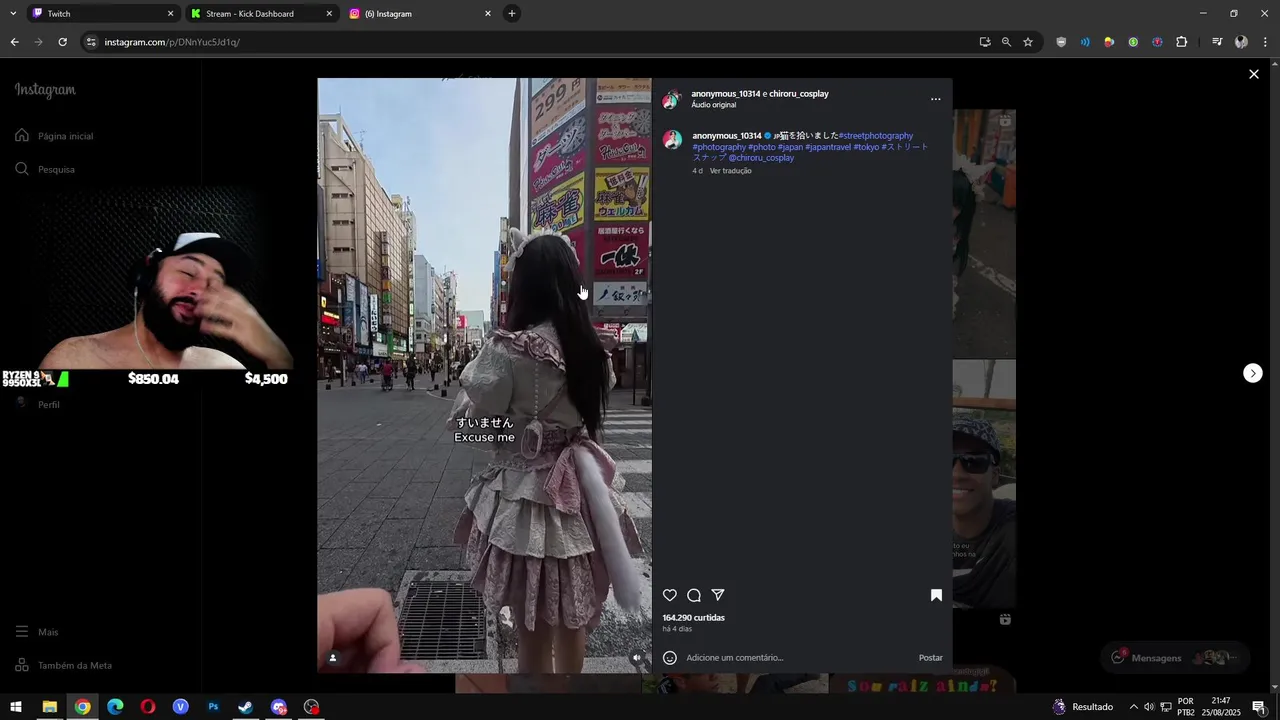Toggle the video sound speaker icon
Image resolution: width=1280 pixels, height=720 pixels.
(637, 657)
